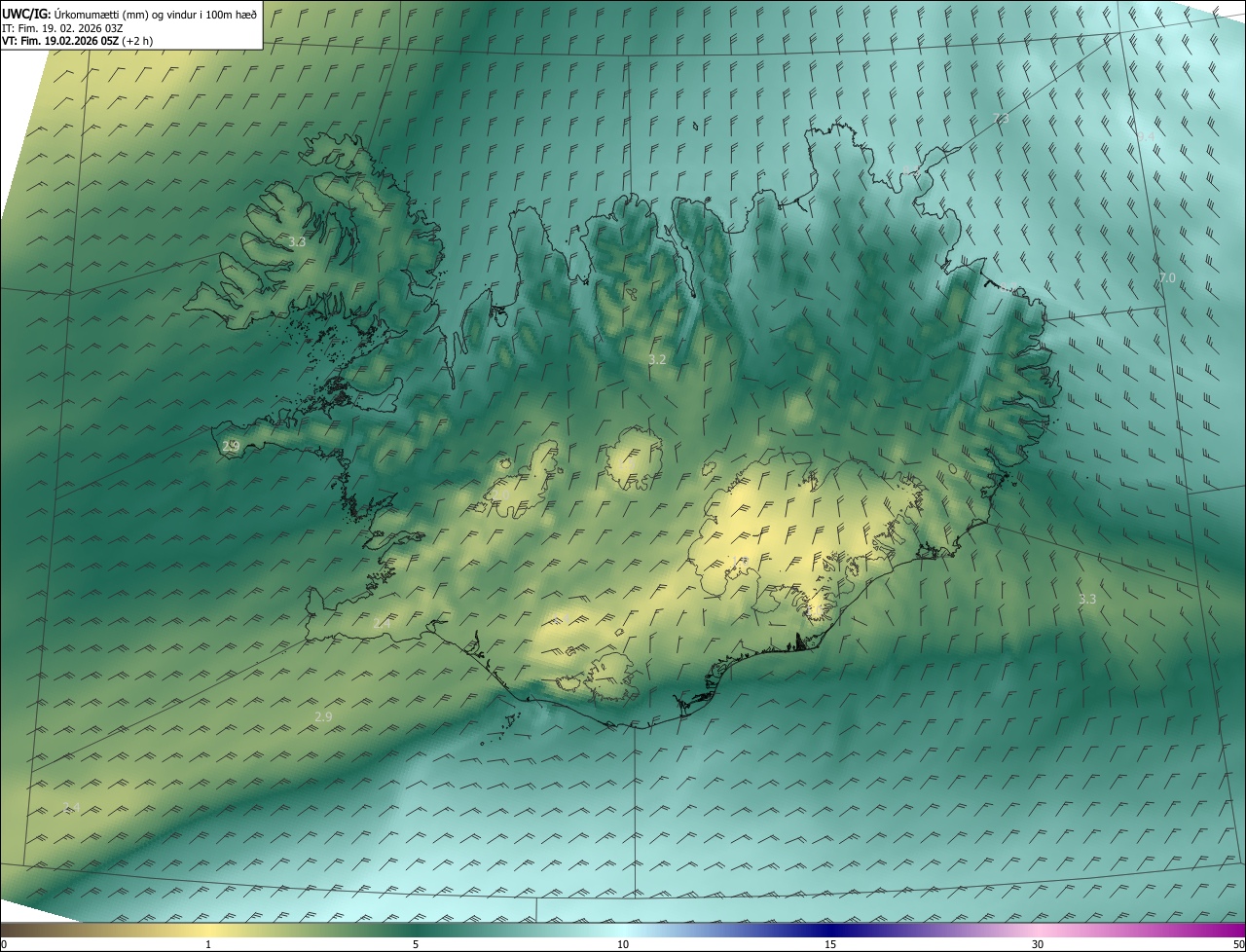Click the 'VT: Fim. 19.02.2026 05Z (+2 h)' line

pyautogui.click(x=77, y=41)
